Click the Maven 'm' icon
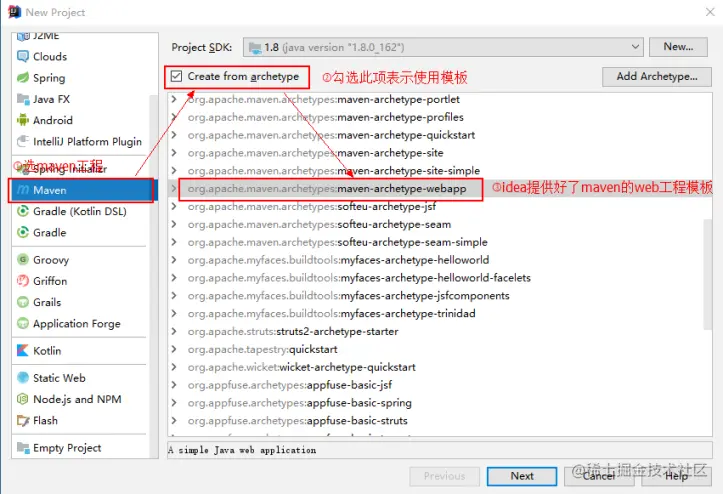The height and width of the screenshot is (494, 723). click(x=23, y=190)
